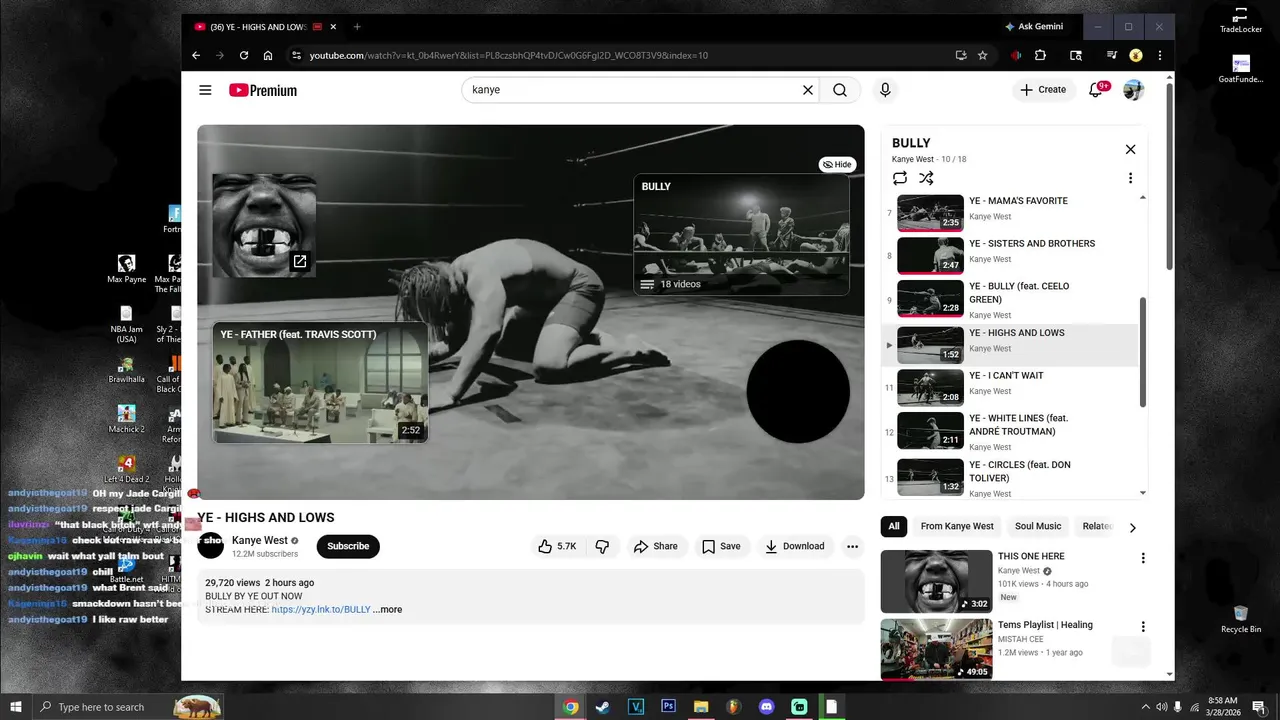Screen dimensions: 1280x720
Task: Play YE - CIRCLES feat. DON TOLIVER
Action: click(x=1012, y=478)
